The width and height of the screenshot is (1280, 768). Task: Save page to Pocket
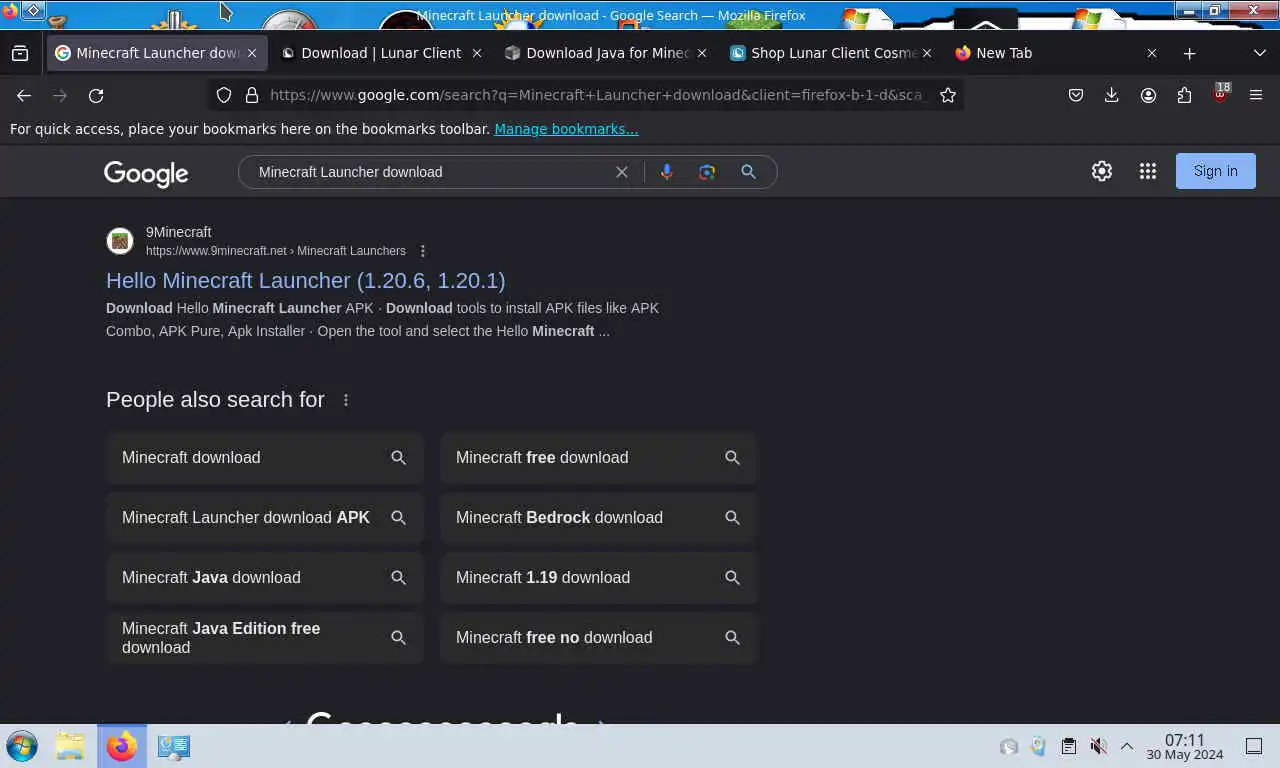pyautogui.click(x=1076, y=95)
